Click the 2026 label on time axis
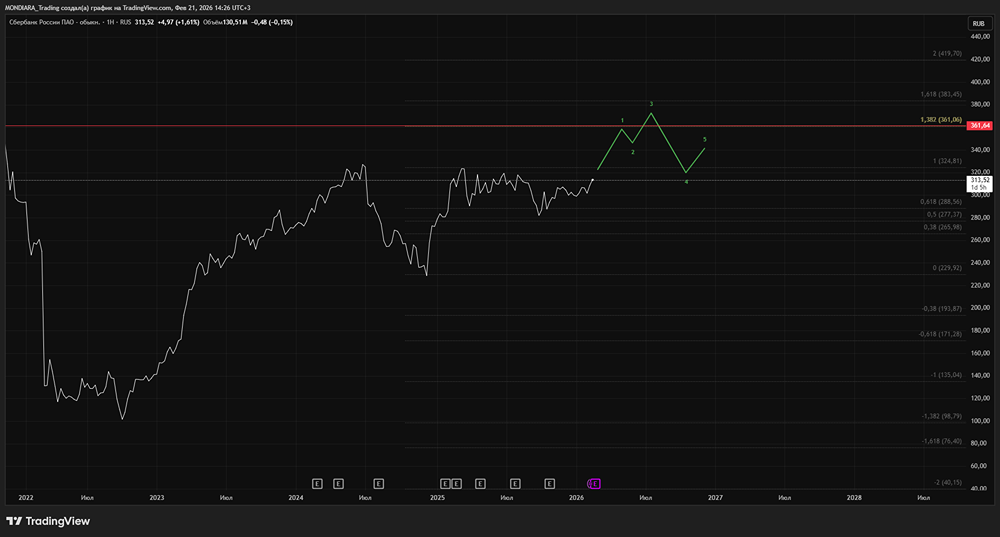 577,497
